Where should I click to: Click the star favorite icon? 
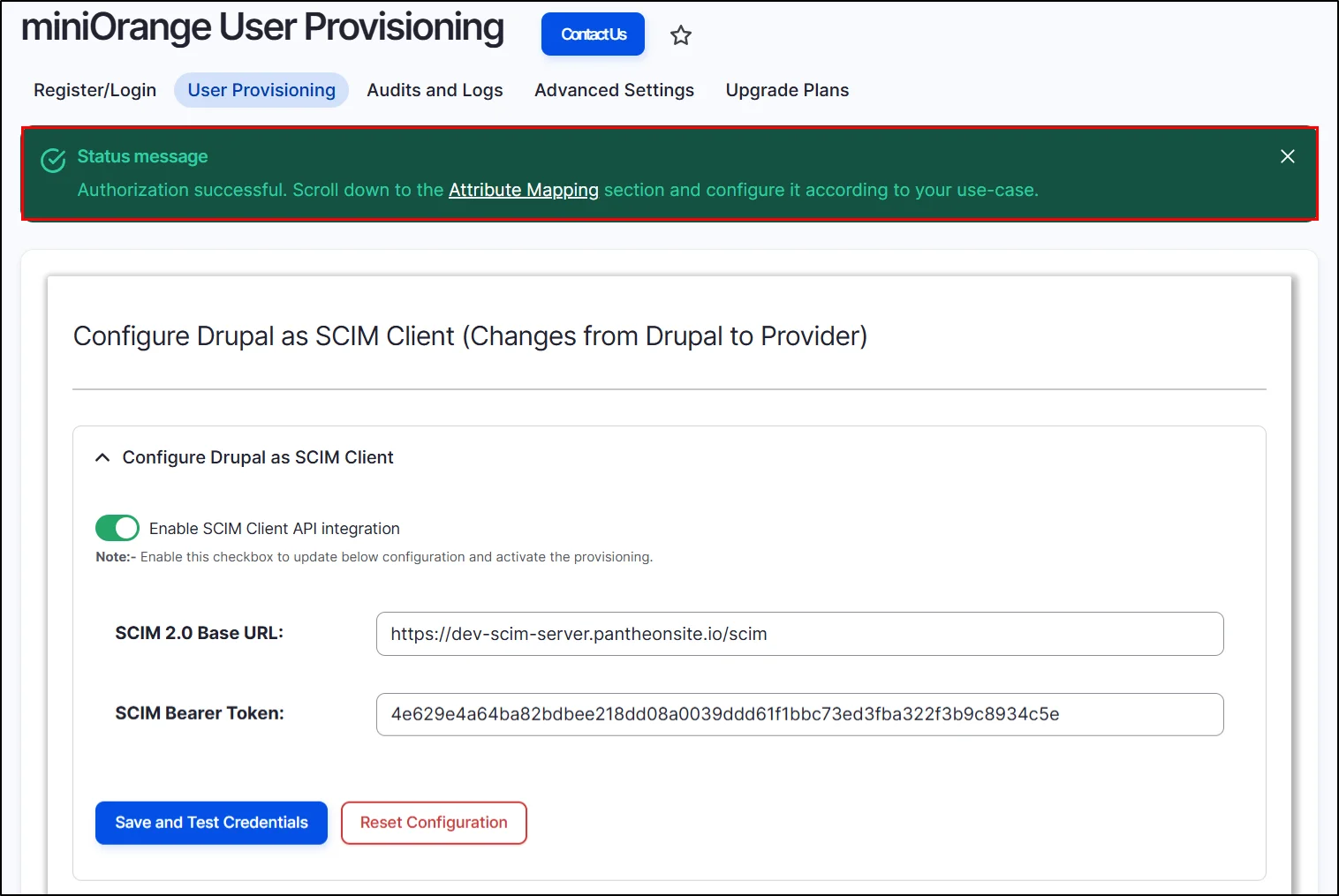680,35
